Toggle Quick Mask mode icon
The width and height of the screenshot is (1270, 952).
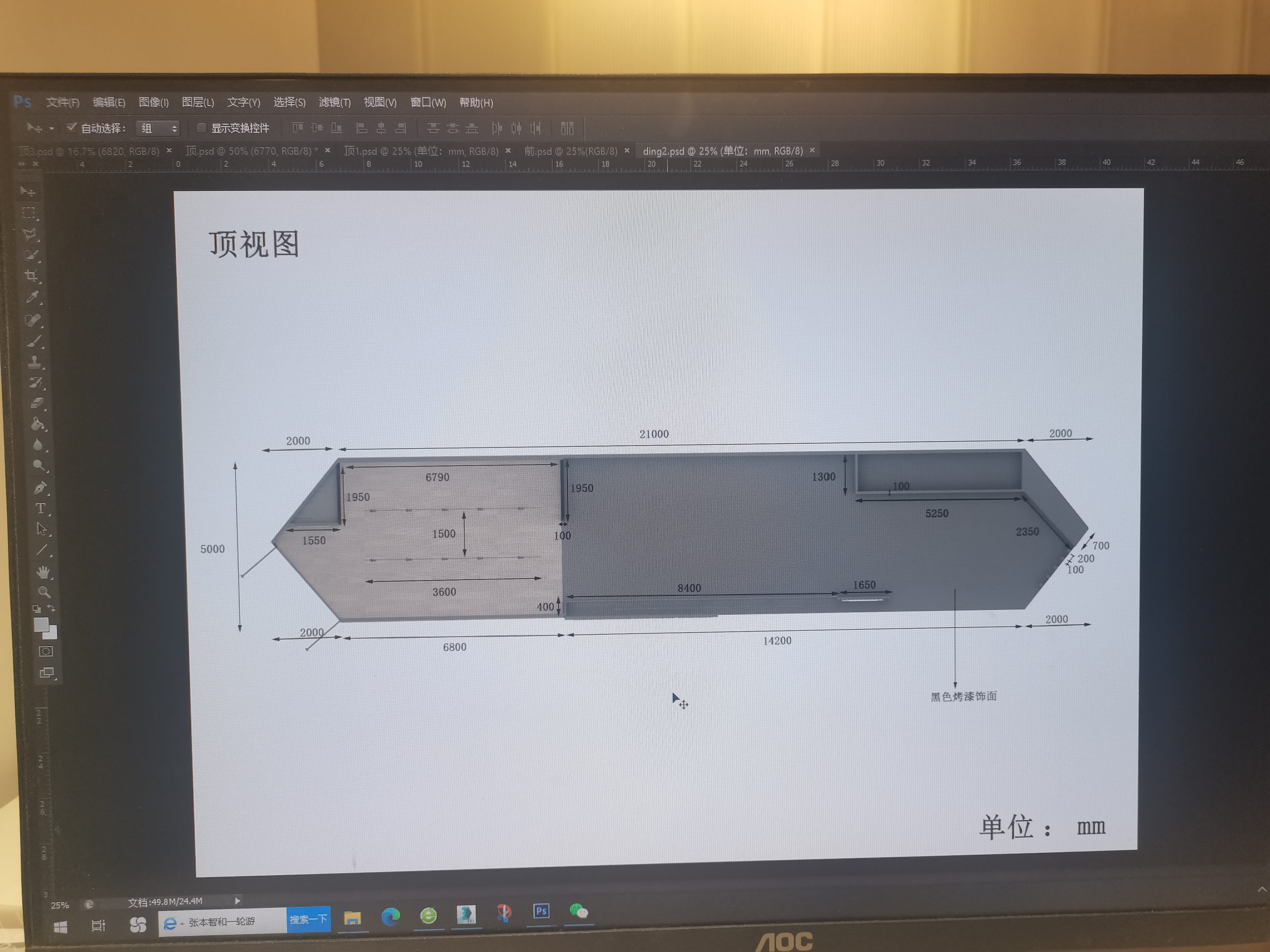pos(46,652)
